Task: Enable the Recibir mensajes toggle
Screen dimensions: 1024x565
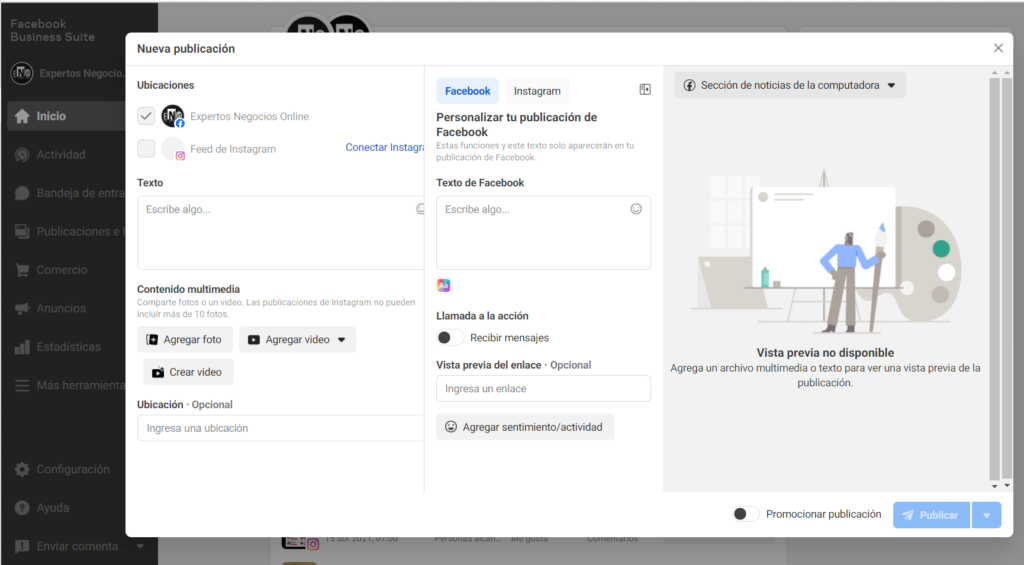Action: click(450, 338)
